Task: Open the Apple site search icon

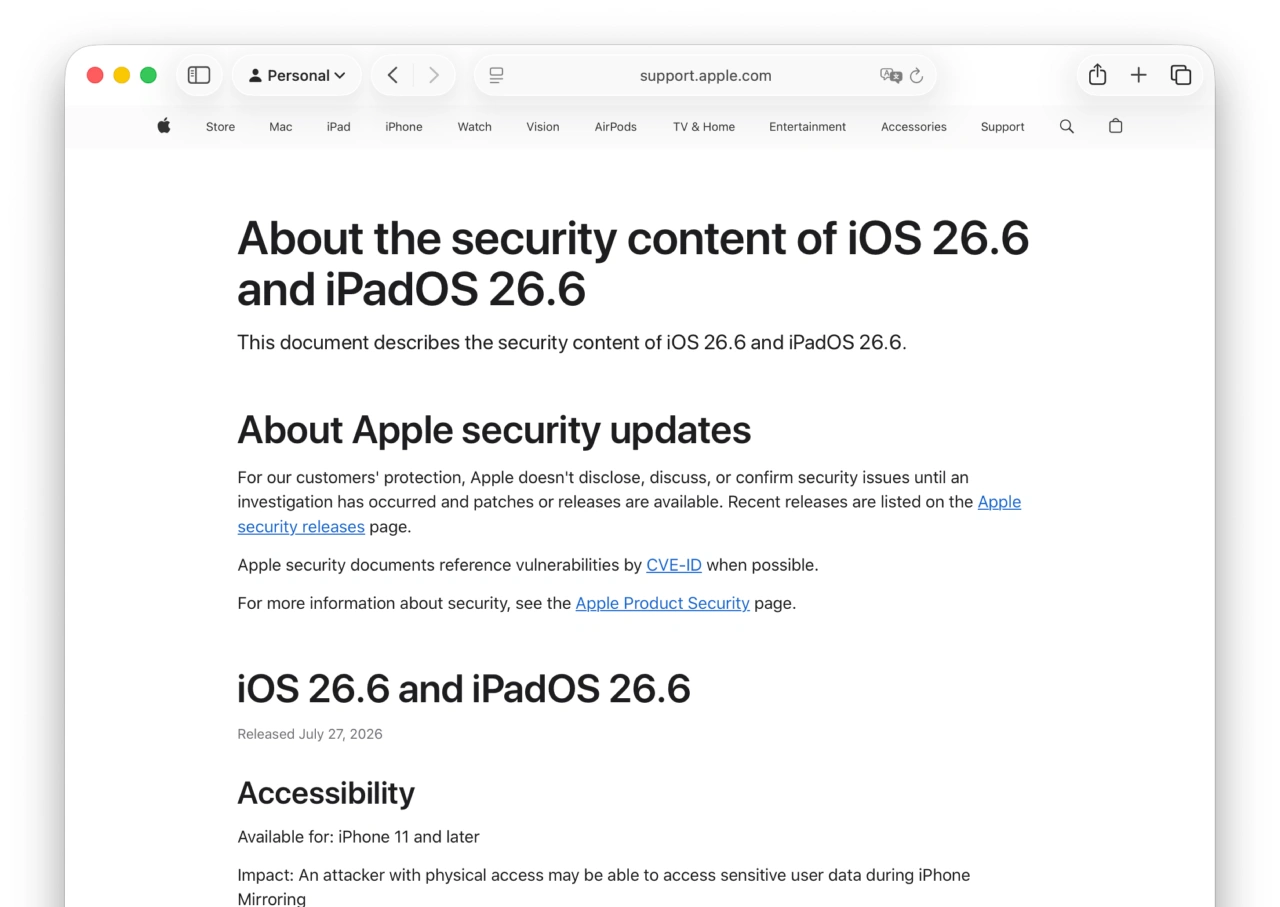Action: click(x=1067, y=126)
